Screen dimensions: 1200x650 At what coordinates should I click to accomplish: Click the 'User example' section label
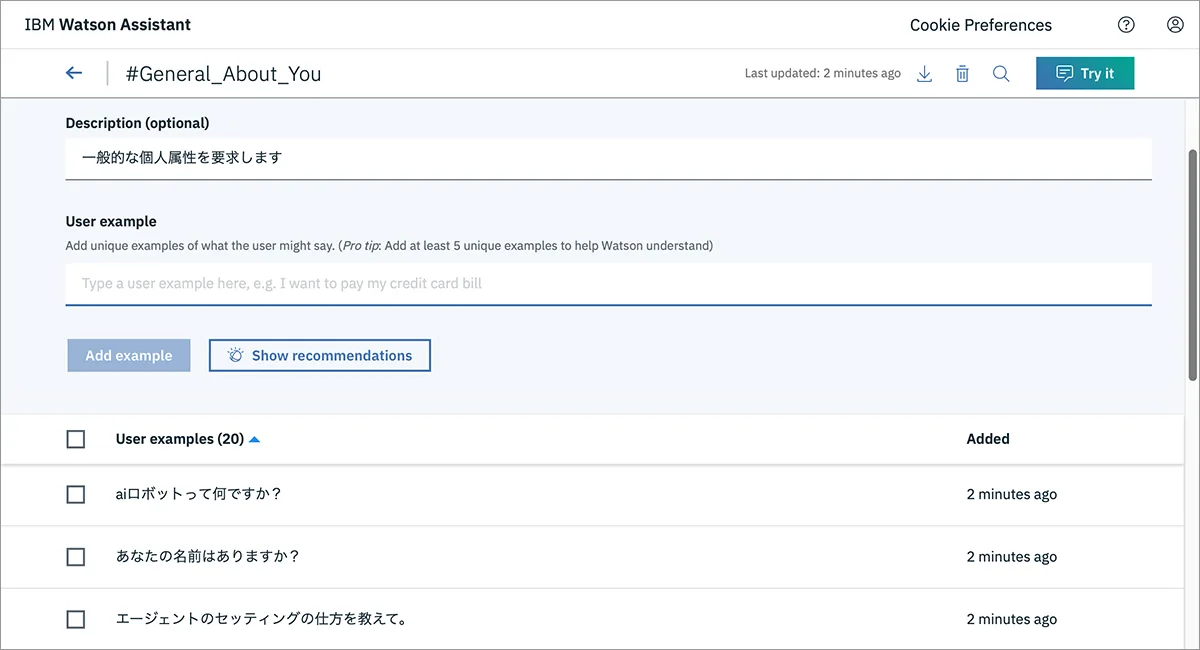(111, 221)
